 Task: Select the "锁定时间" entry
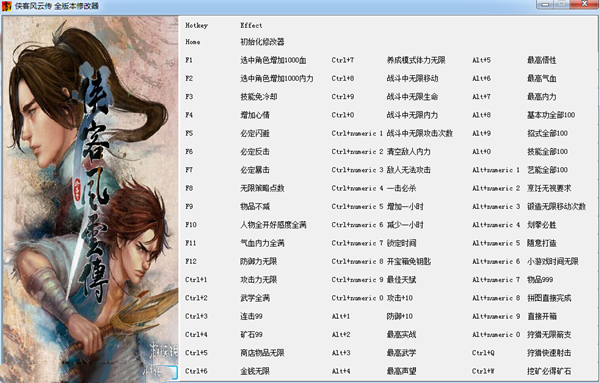(401, 243)
